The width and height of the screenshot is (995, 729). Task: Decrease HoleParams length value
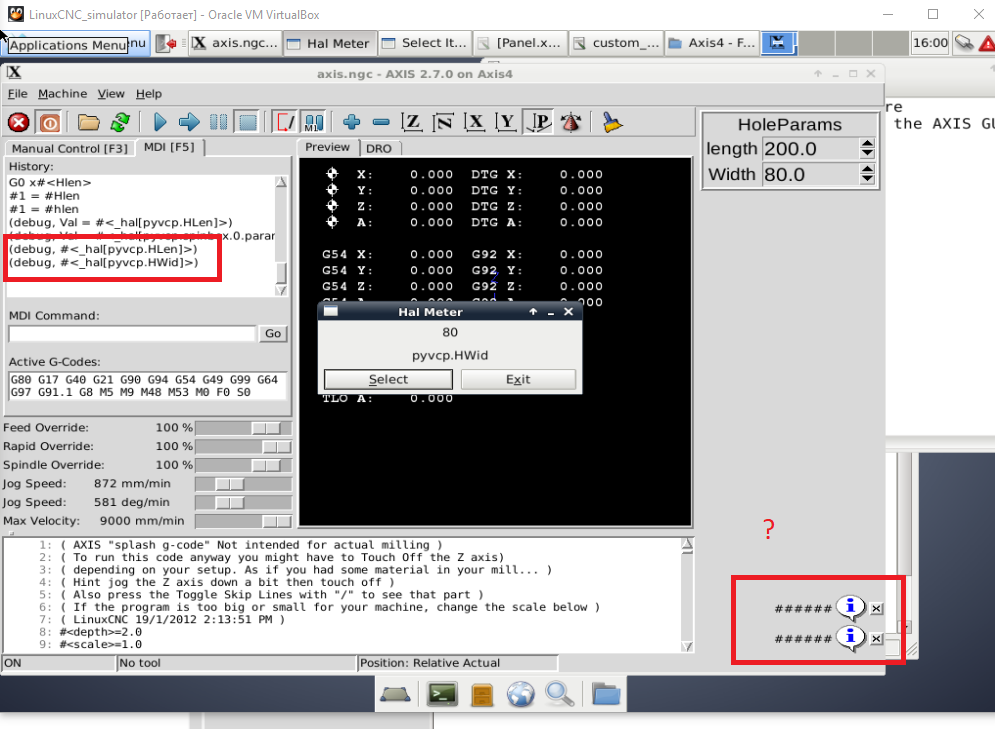(x=867, y=154)
